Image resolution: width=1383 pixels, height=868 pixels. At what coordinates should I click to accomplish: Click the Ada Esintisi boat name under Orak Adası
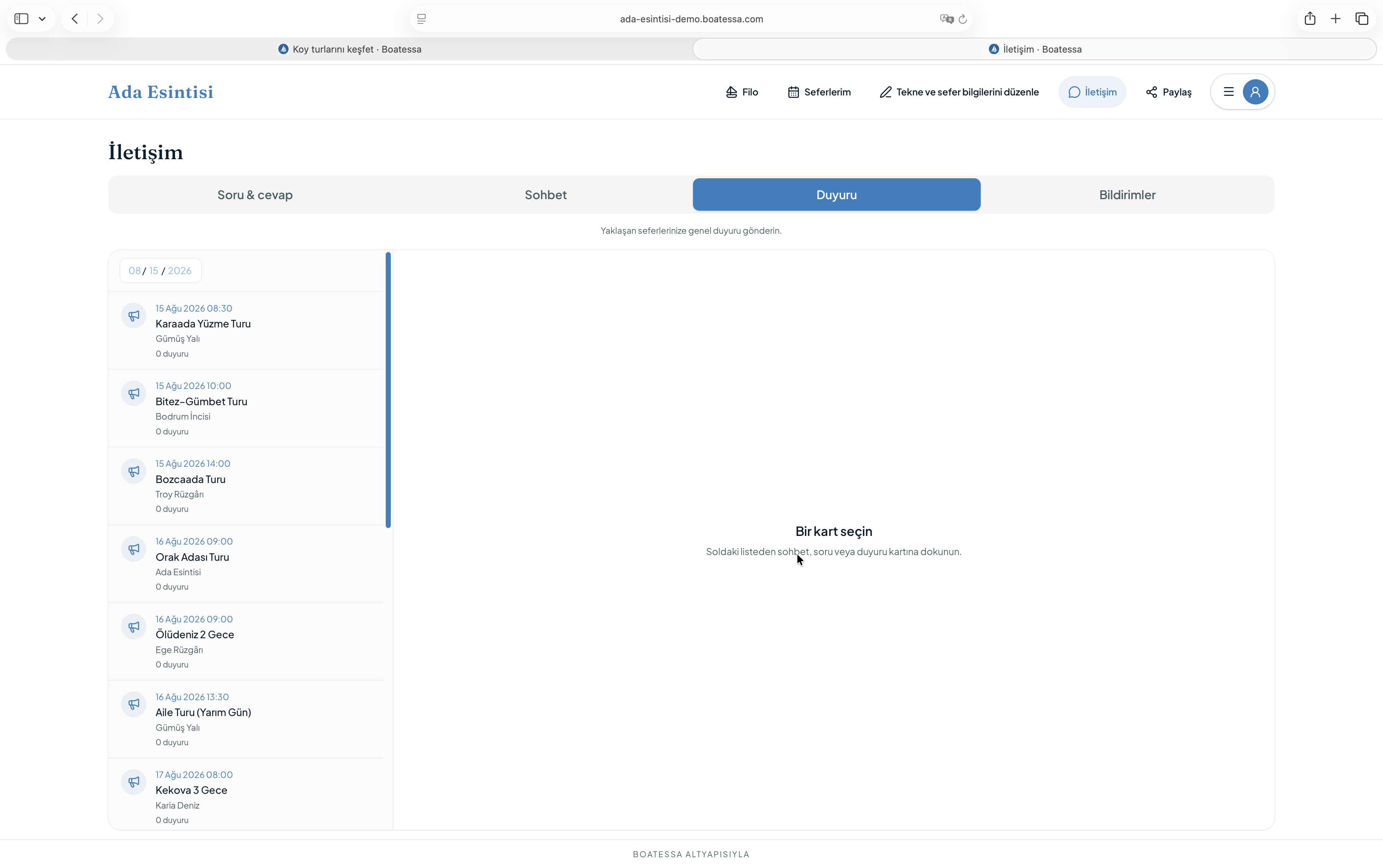click(x=178, y=572)
